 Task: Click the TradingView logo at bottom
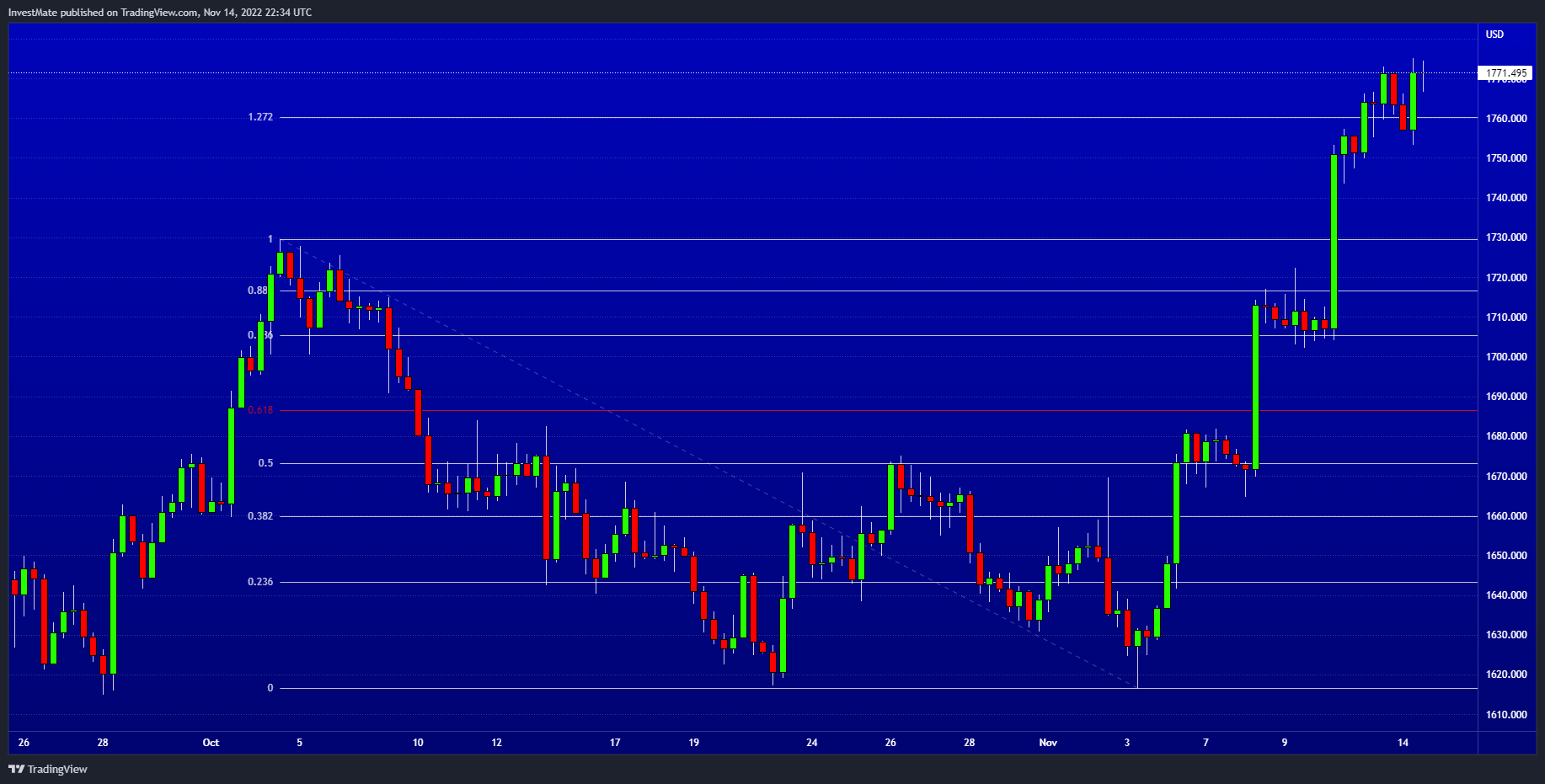48,769
